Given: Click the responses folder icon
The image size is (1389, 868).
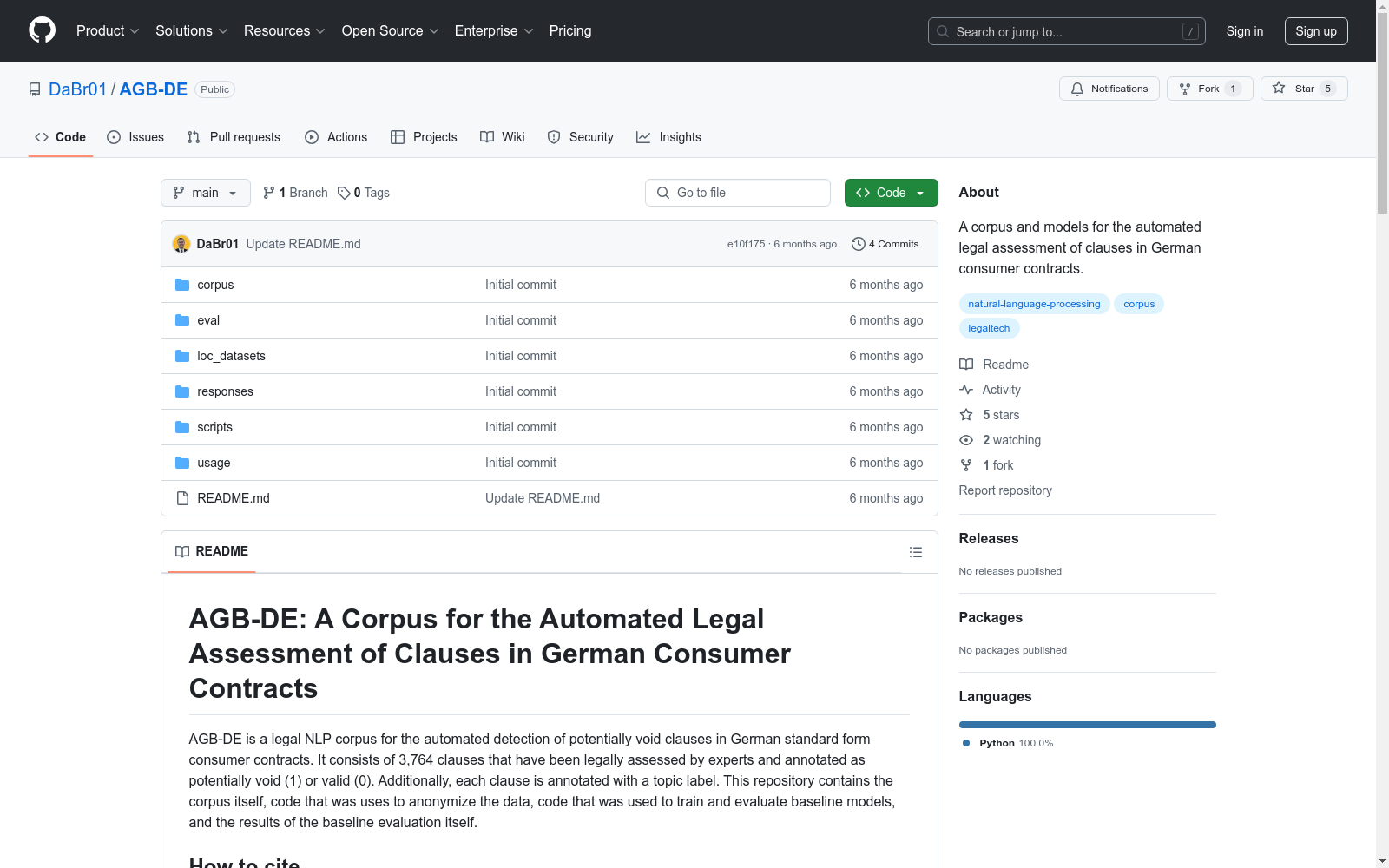Looking at the screenshot, I should [182, 391].
